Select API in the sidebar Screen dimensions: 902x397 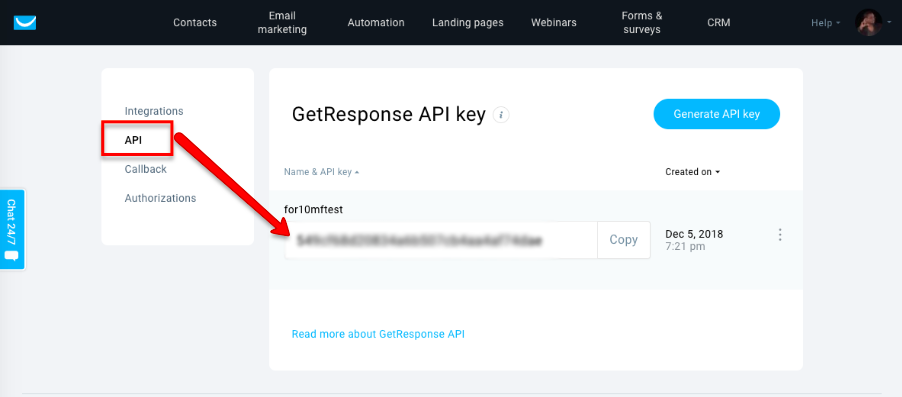tap(133, 140)
